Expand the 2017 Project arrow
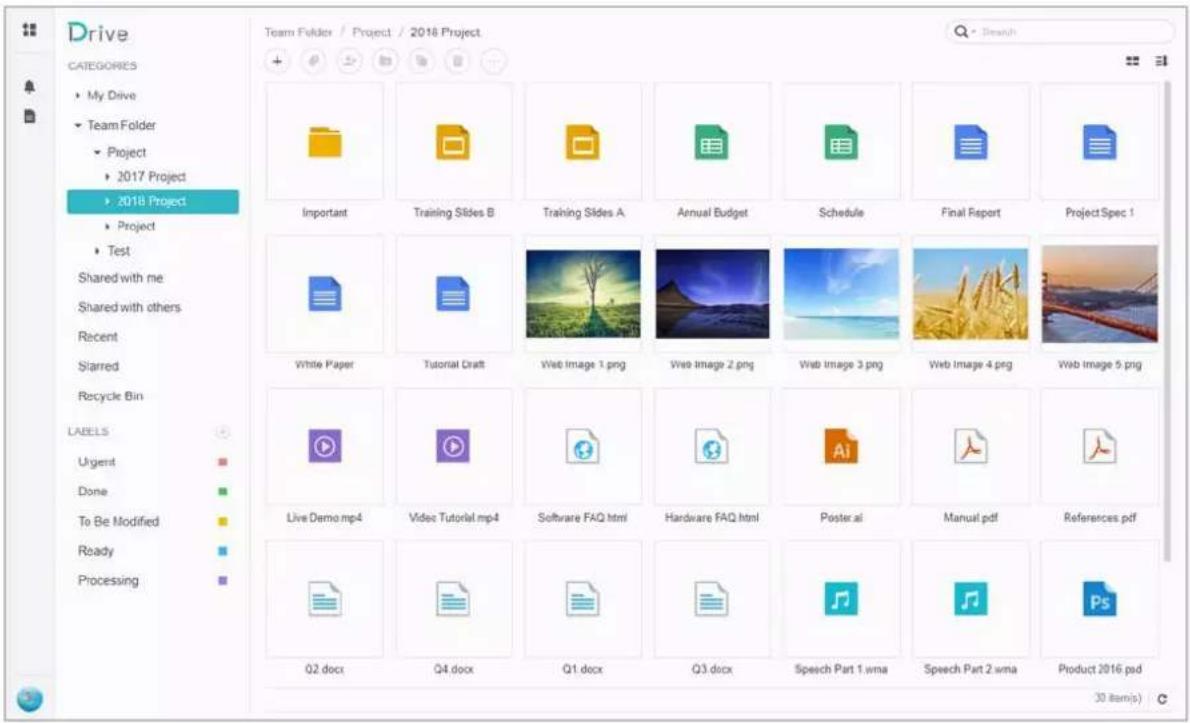This screenshot has width=1190, height=723. pyautogui.click(x=107, y=177)
